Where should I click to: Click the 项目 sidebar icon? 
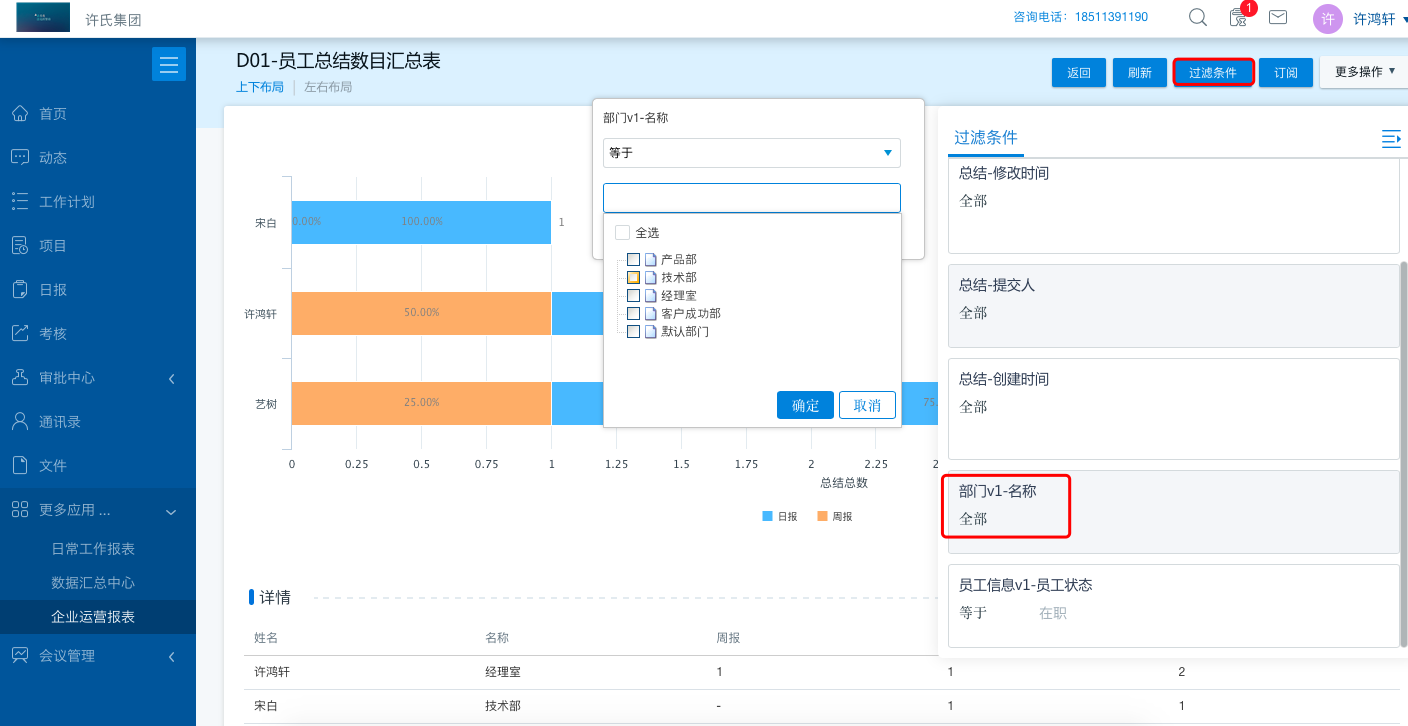pyautogui.click(x=19, y=245)
